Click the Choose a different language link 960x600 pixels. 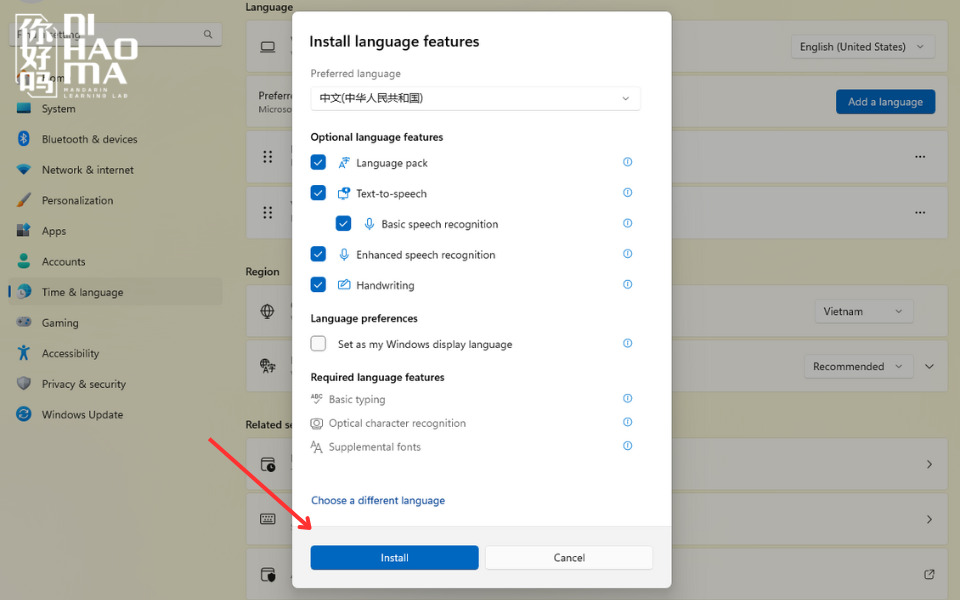pyautogui.click(x=378, y=501)
